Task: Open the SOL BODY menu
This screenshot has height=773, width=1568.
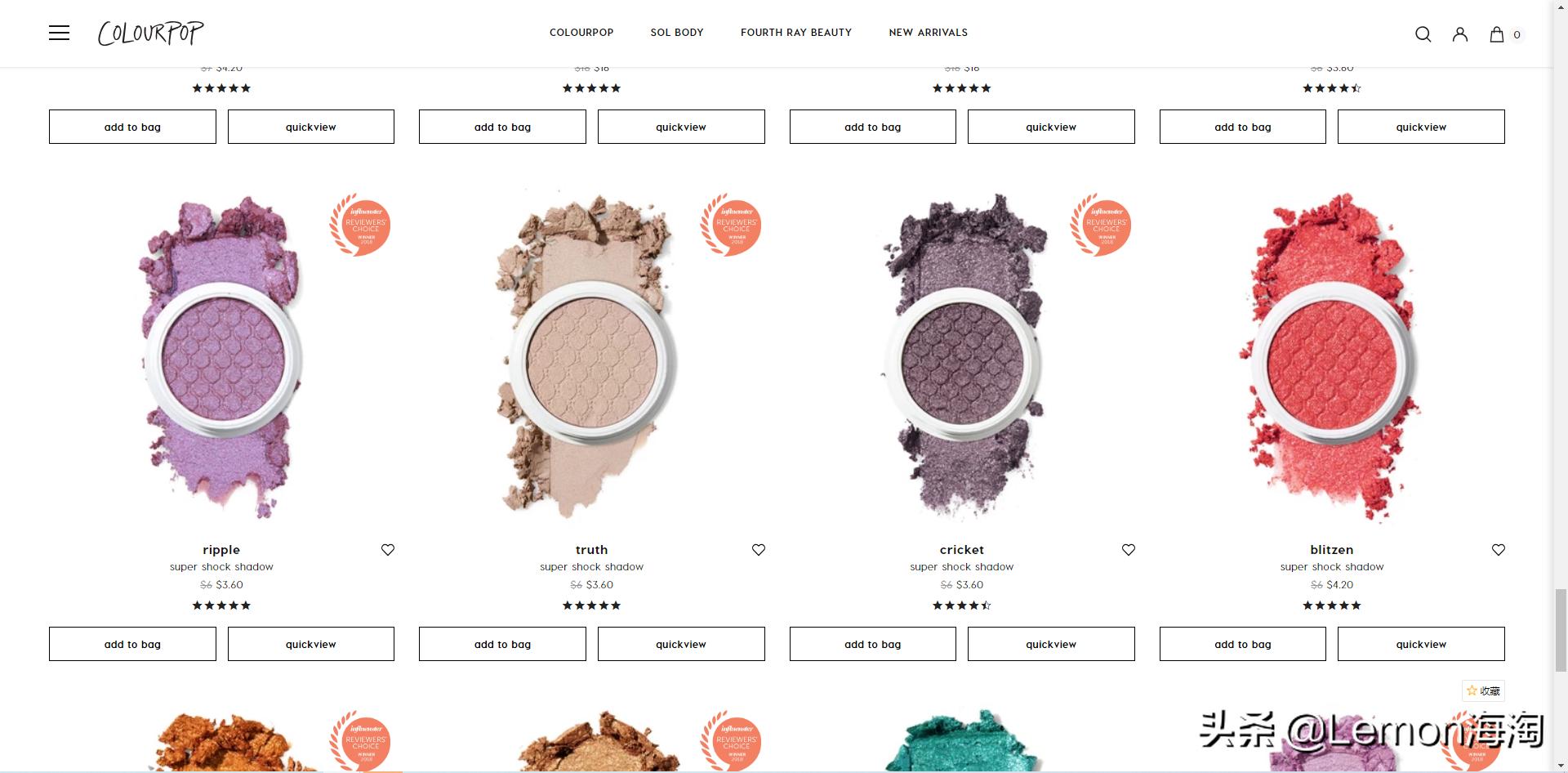Action: pyautogui.click(x=677, y=33)
